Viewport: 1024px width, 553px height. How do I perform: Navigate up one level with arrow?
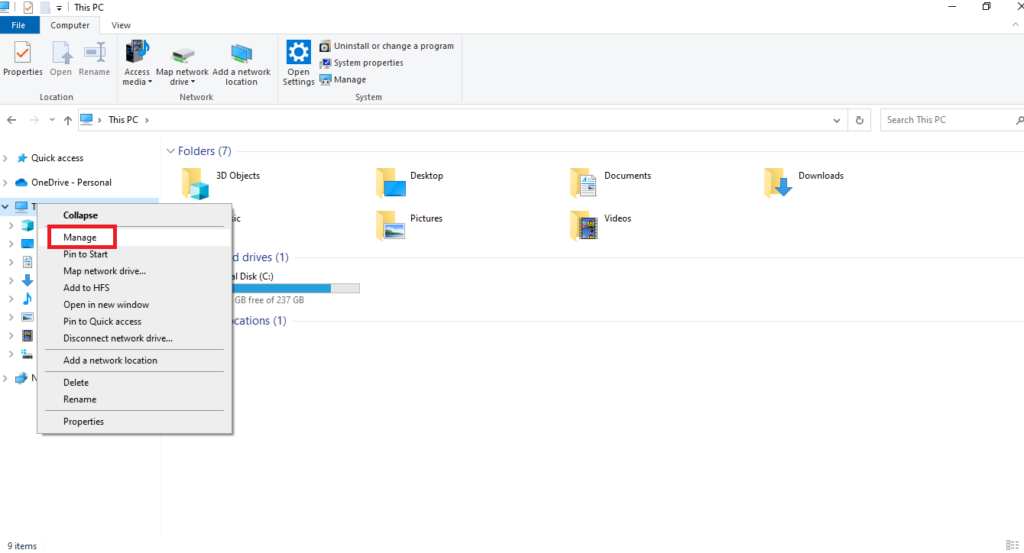pos(67,120)
